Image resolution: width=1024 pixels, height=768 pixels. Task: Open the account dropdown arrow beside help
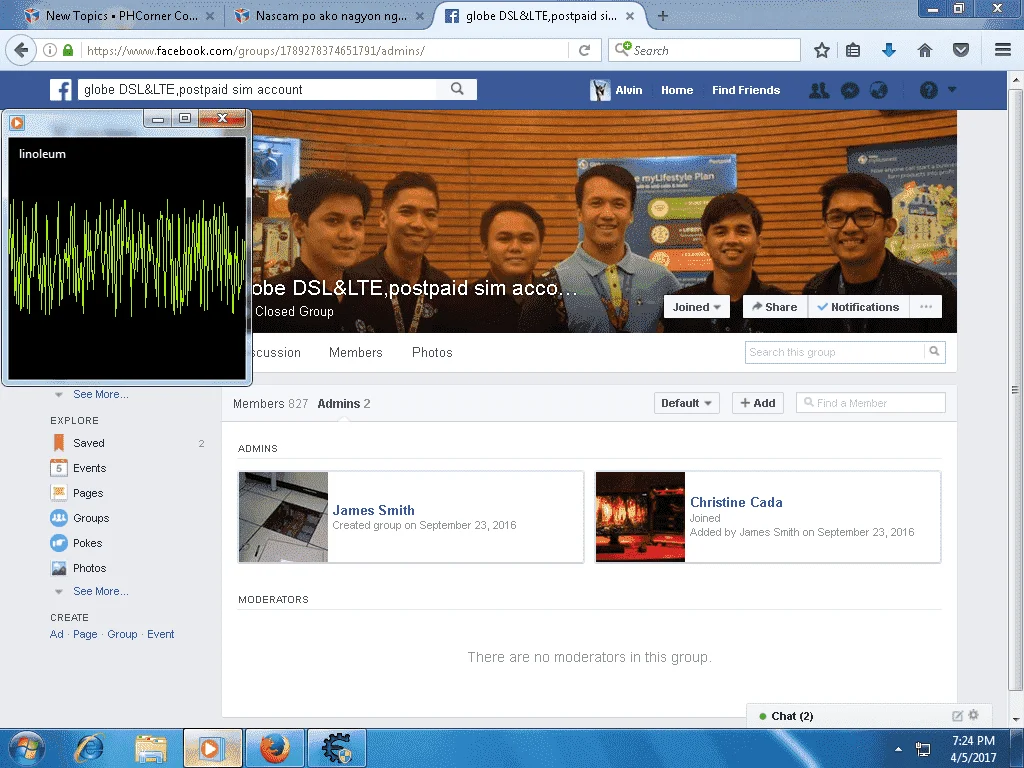952,89
